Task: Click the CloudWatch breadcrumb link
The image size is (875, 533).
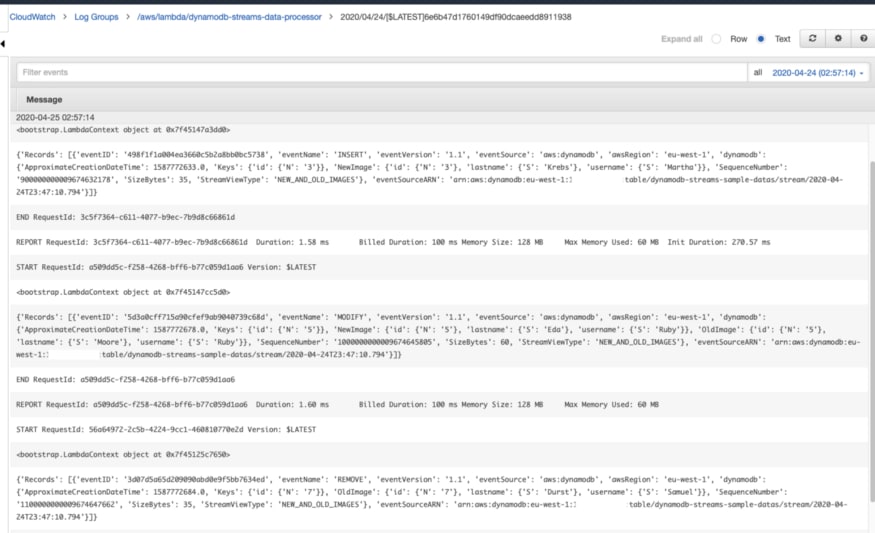Action: [32, 17]
